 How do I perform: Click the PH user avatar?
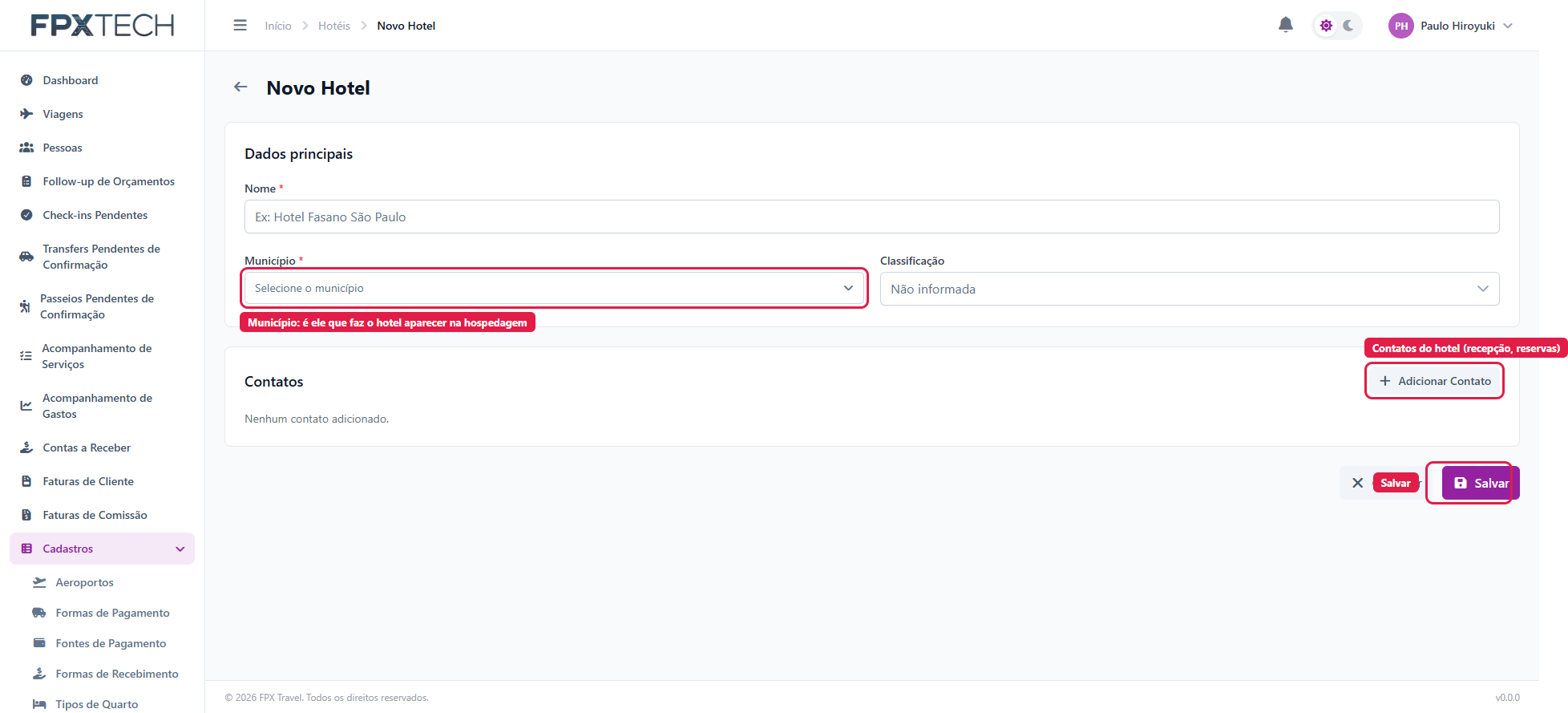[x=1400, y=26]
